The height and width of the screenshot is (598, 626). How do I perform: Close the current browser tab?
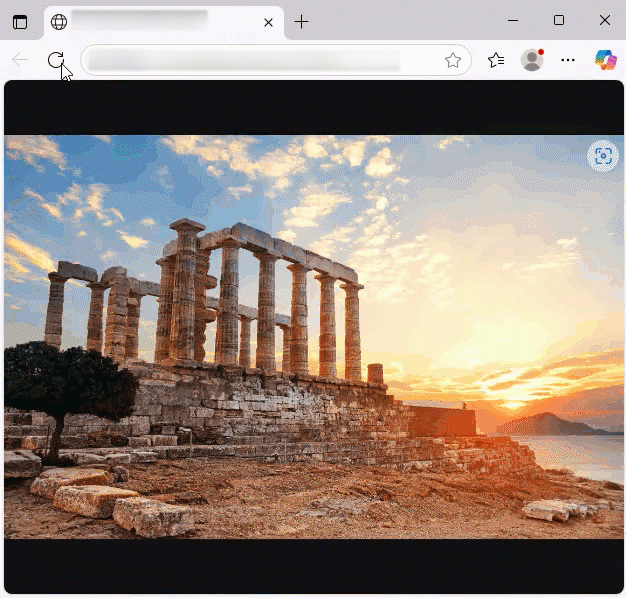[x=268, y=22]
